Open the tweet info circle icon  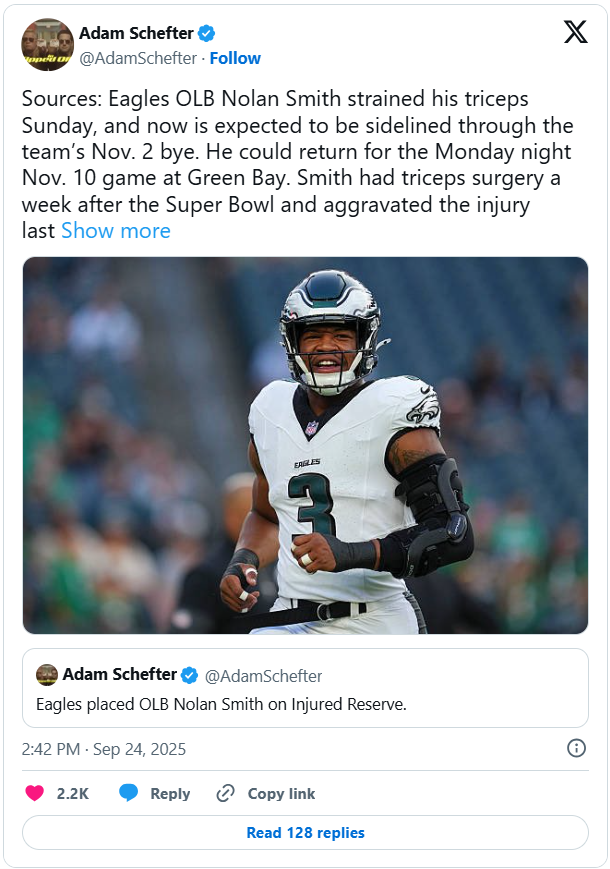pyautogui.click(x=576, y=748)
